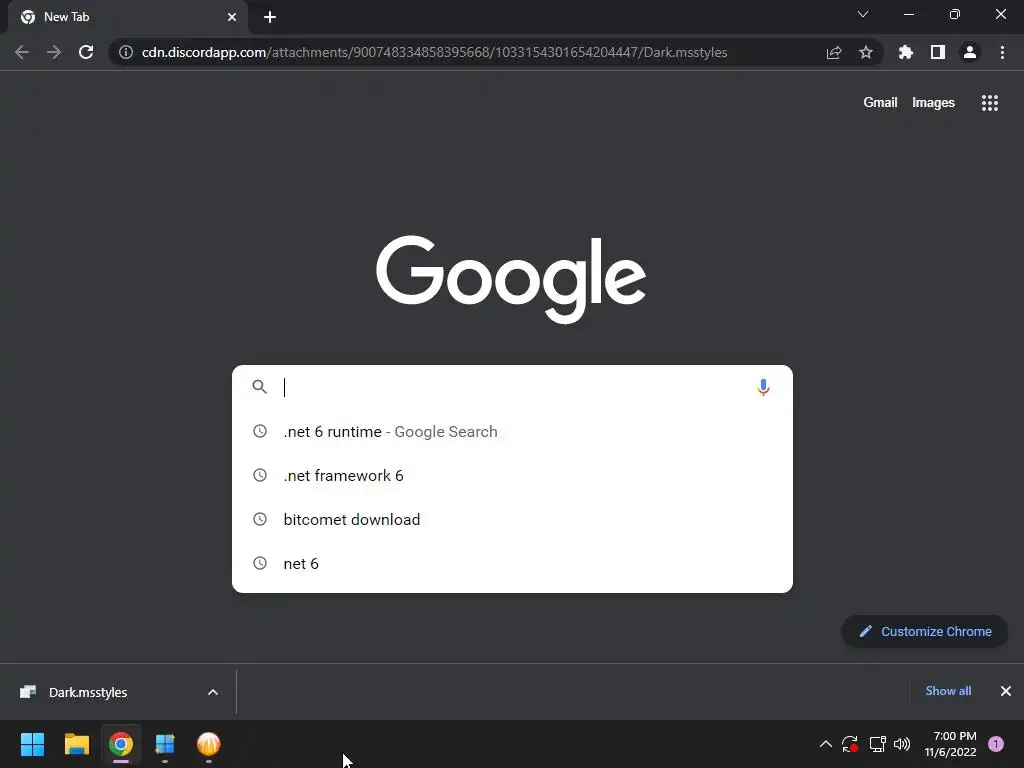
Task: Open the tab search chevron in title bar
Action: (x=863, y=14)
